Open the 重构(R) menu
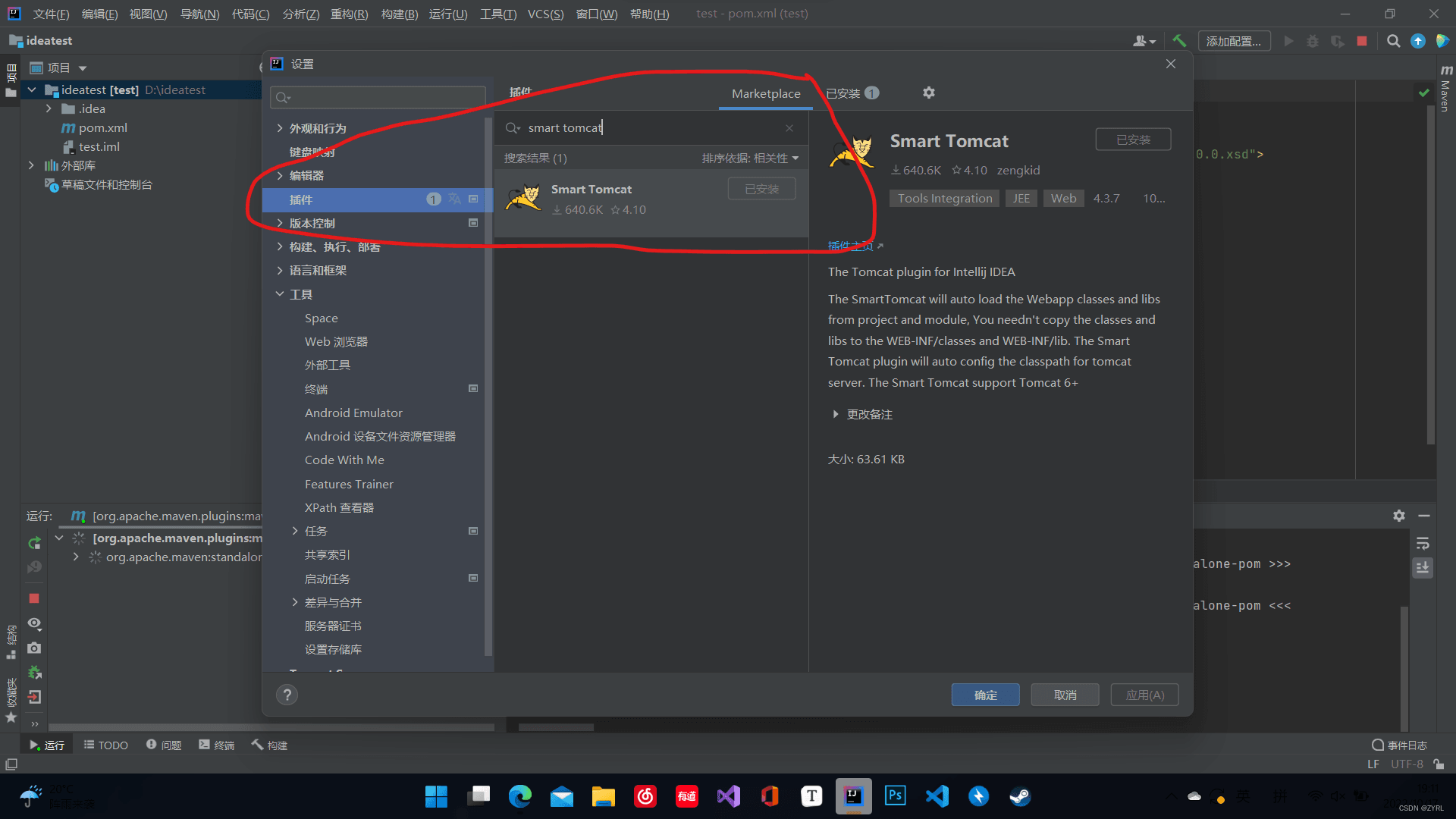This screenshot has height=819, width=1456. [x=349, y=14]
